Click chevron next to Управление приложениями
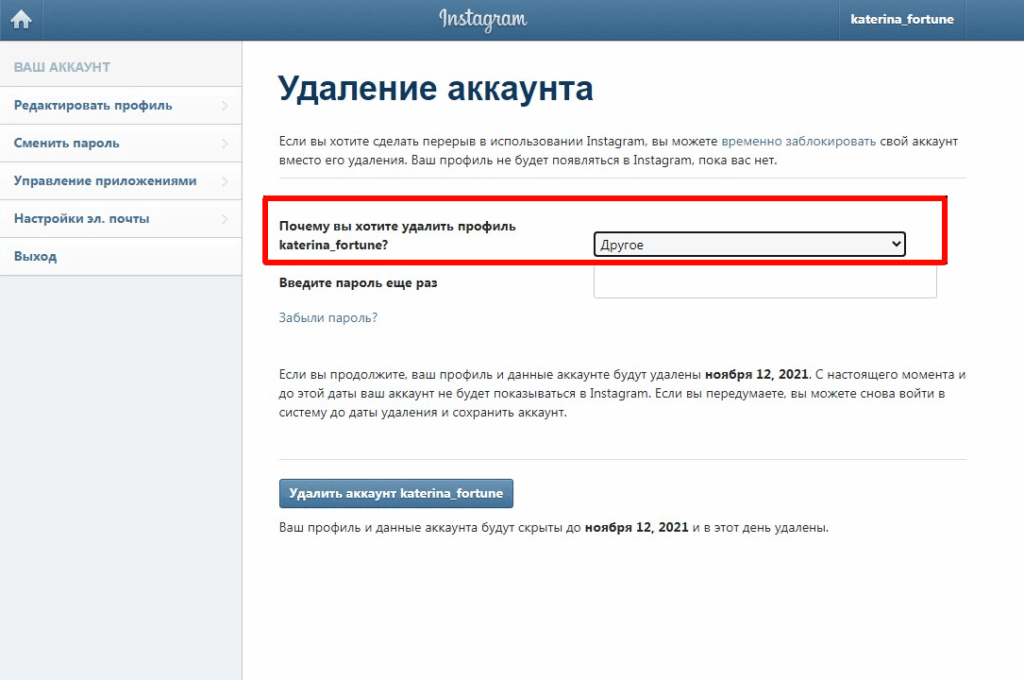This screenshot has height=680, width=1024. (225, 181)
